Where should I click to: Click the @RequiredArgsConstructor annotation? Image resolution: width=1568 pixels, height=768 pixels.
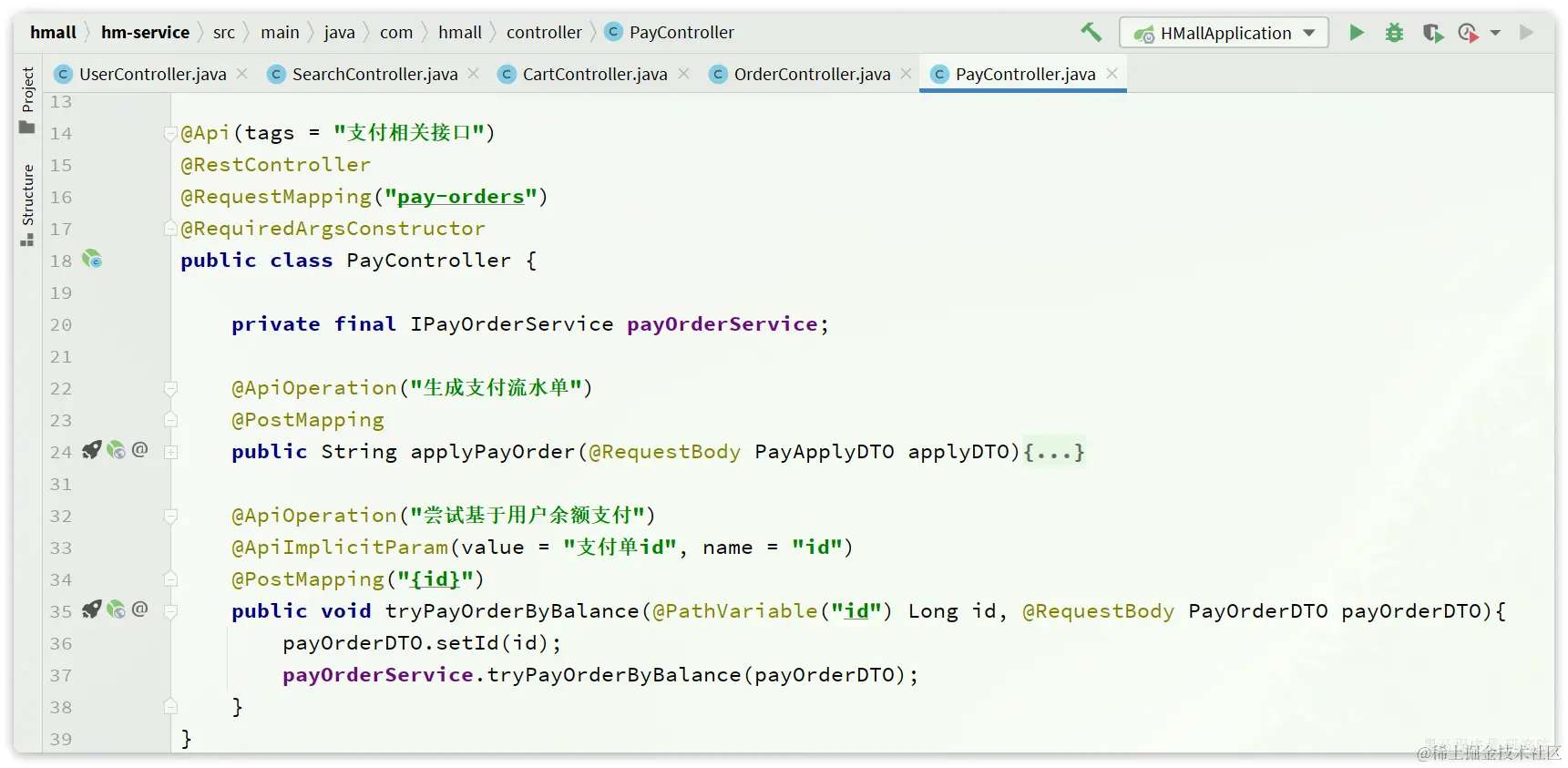point(333,229)
